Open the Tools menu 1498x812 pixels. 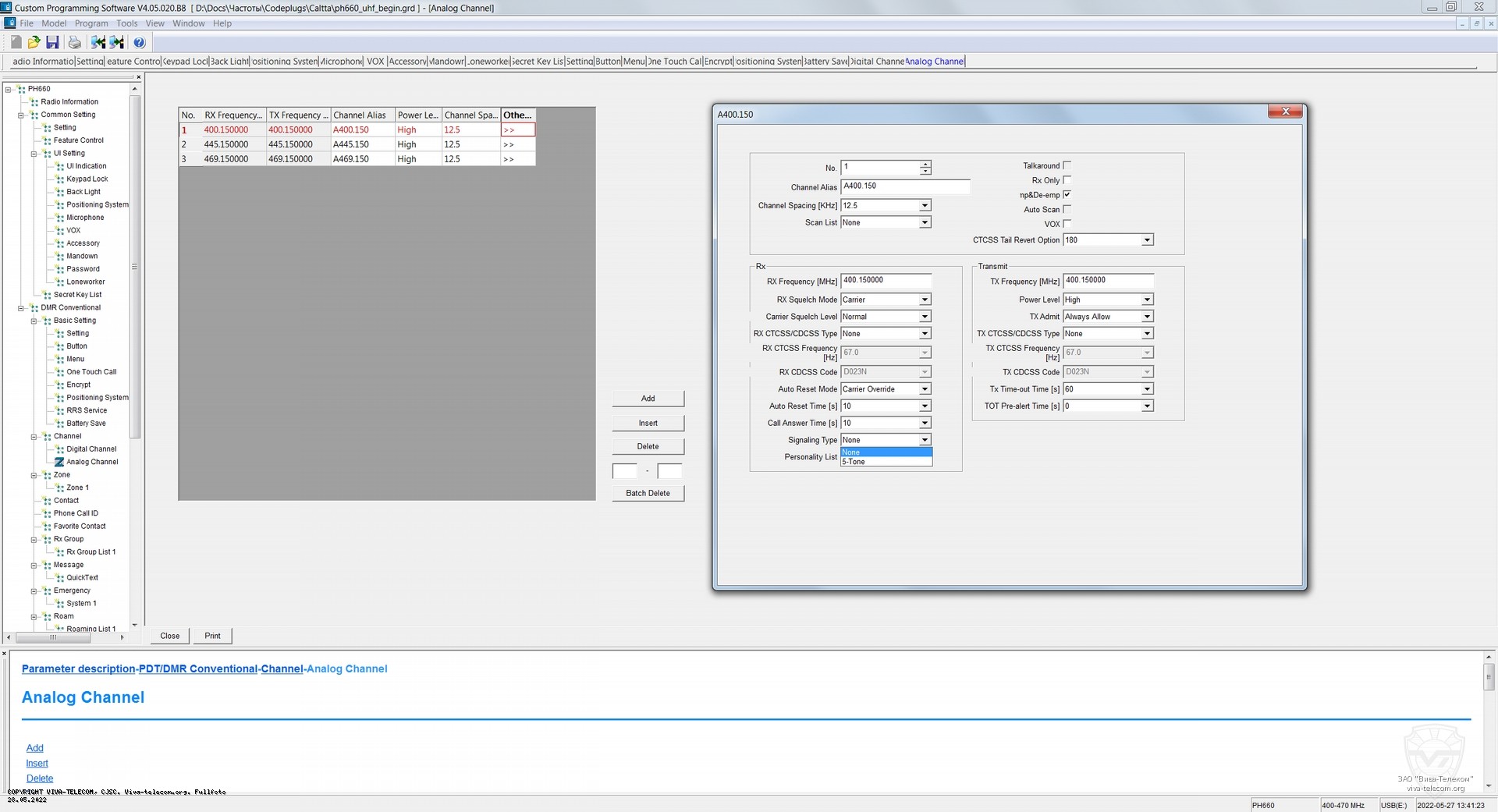pos(127,23)
